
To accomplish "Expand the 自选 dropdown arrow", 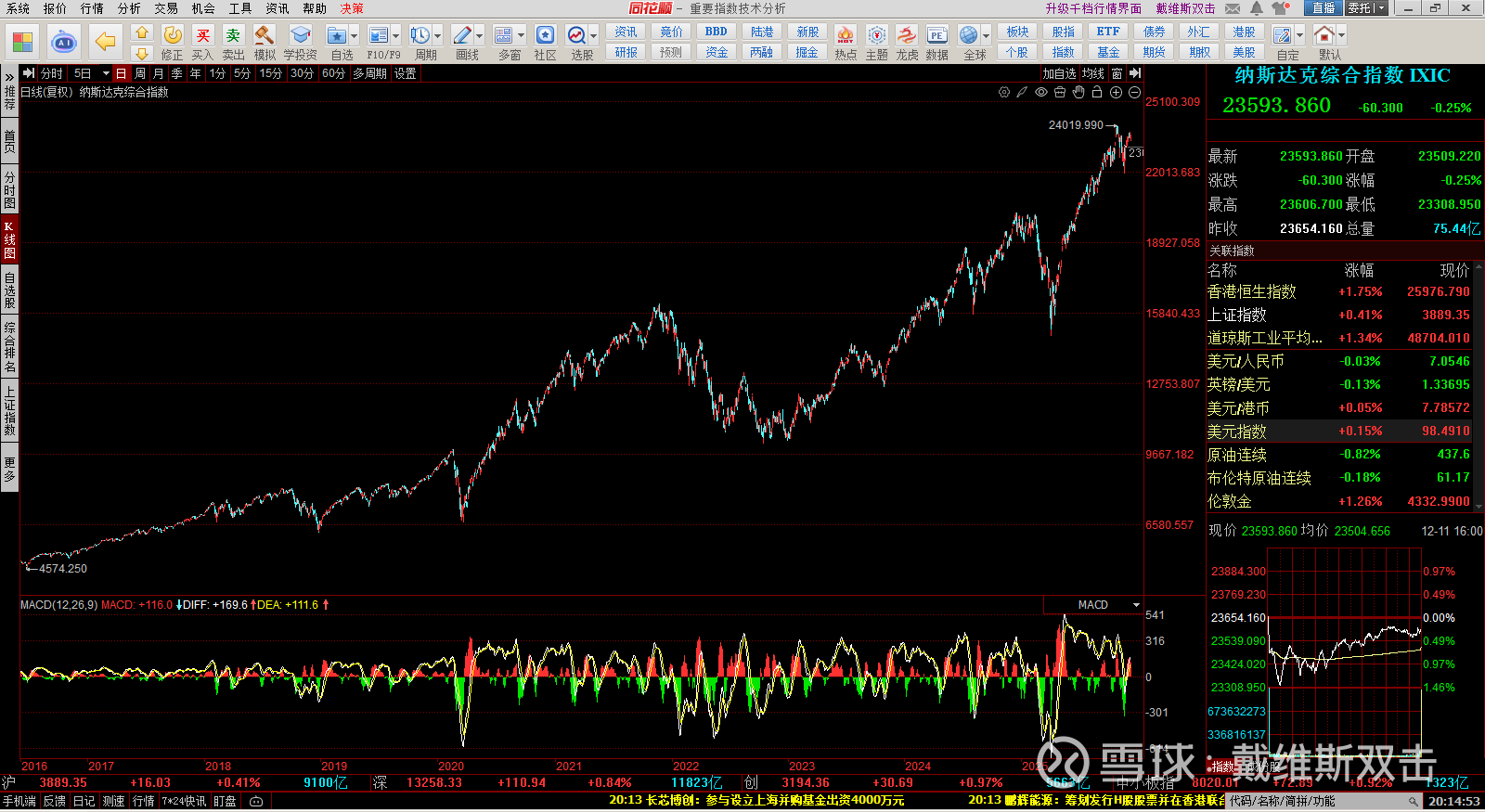I will pyautogui.click(x=354, y=36).
